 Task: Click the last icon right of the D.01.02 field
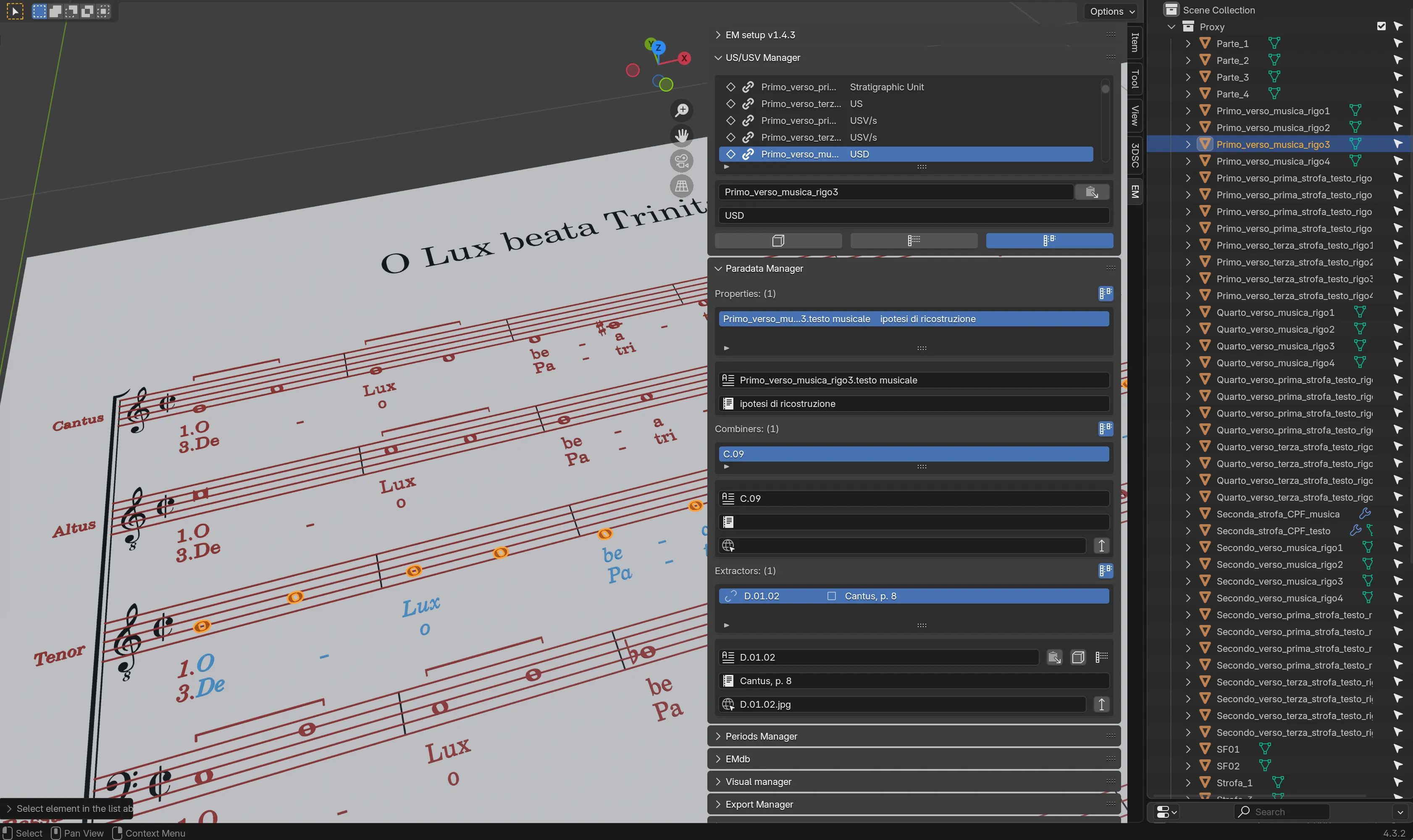pyautogui.click(x=1101, y=657)
